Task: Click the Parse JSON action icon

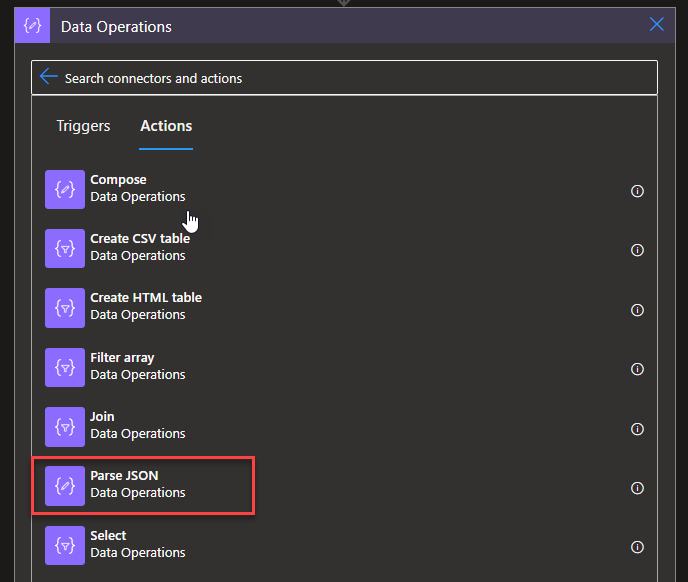Action: click(x=65, y=486)
